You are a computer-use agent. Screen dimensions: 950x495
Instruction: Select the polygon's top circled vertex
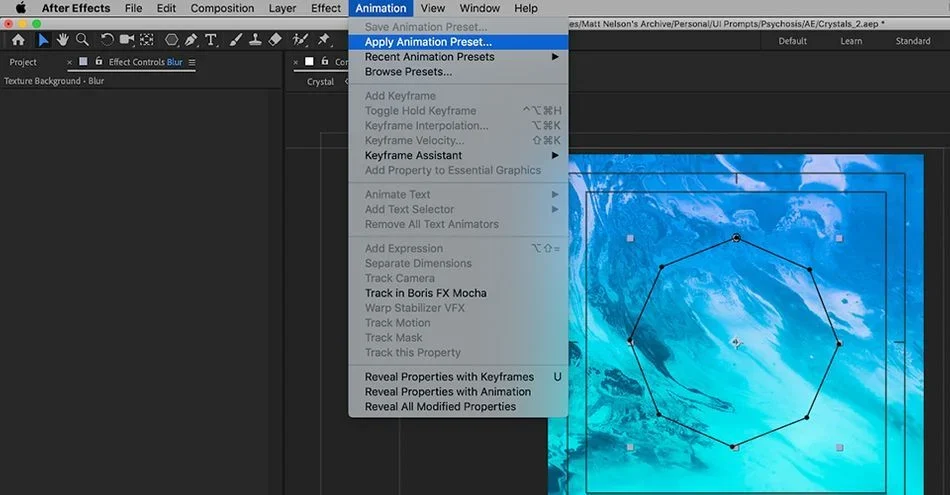coord(736,238)
